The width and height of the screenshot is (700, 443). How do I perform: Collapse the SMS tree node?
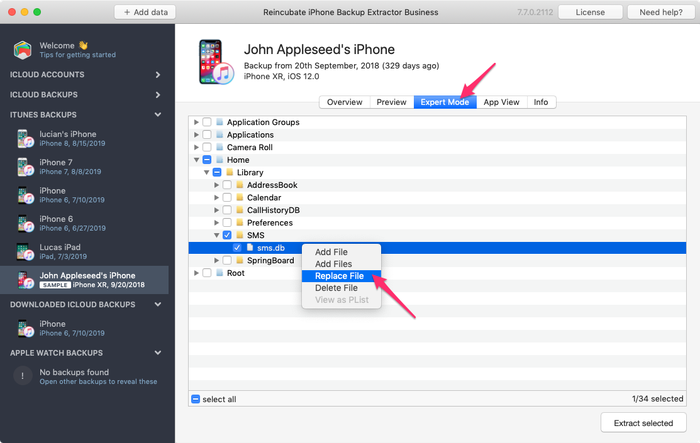click(217, 235)
